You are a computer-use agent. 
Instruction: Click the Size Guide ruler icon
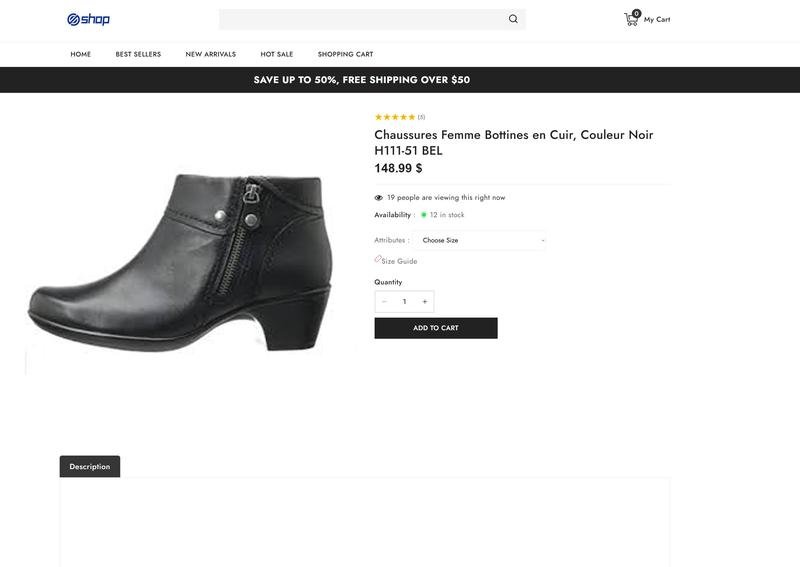coord(378,259)
